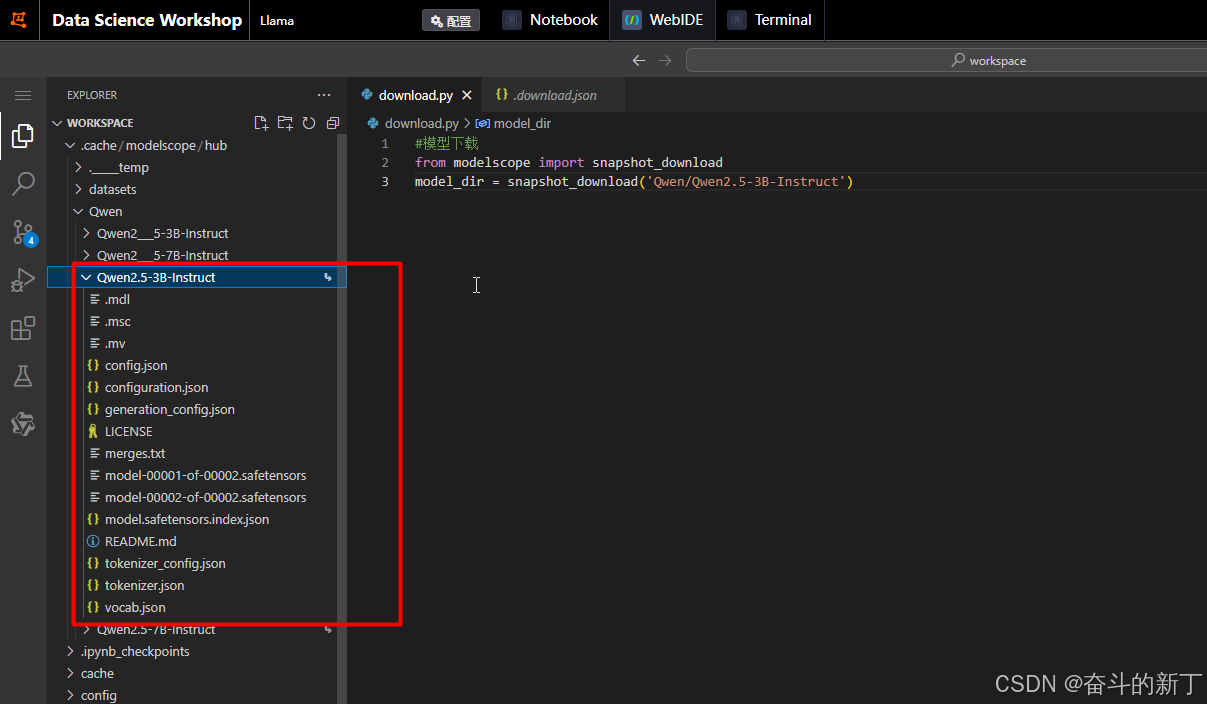
Task: Open tokenizer.json file
Action: pyautogui.click(x=144, y=585)
